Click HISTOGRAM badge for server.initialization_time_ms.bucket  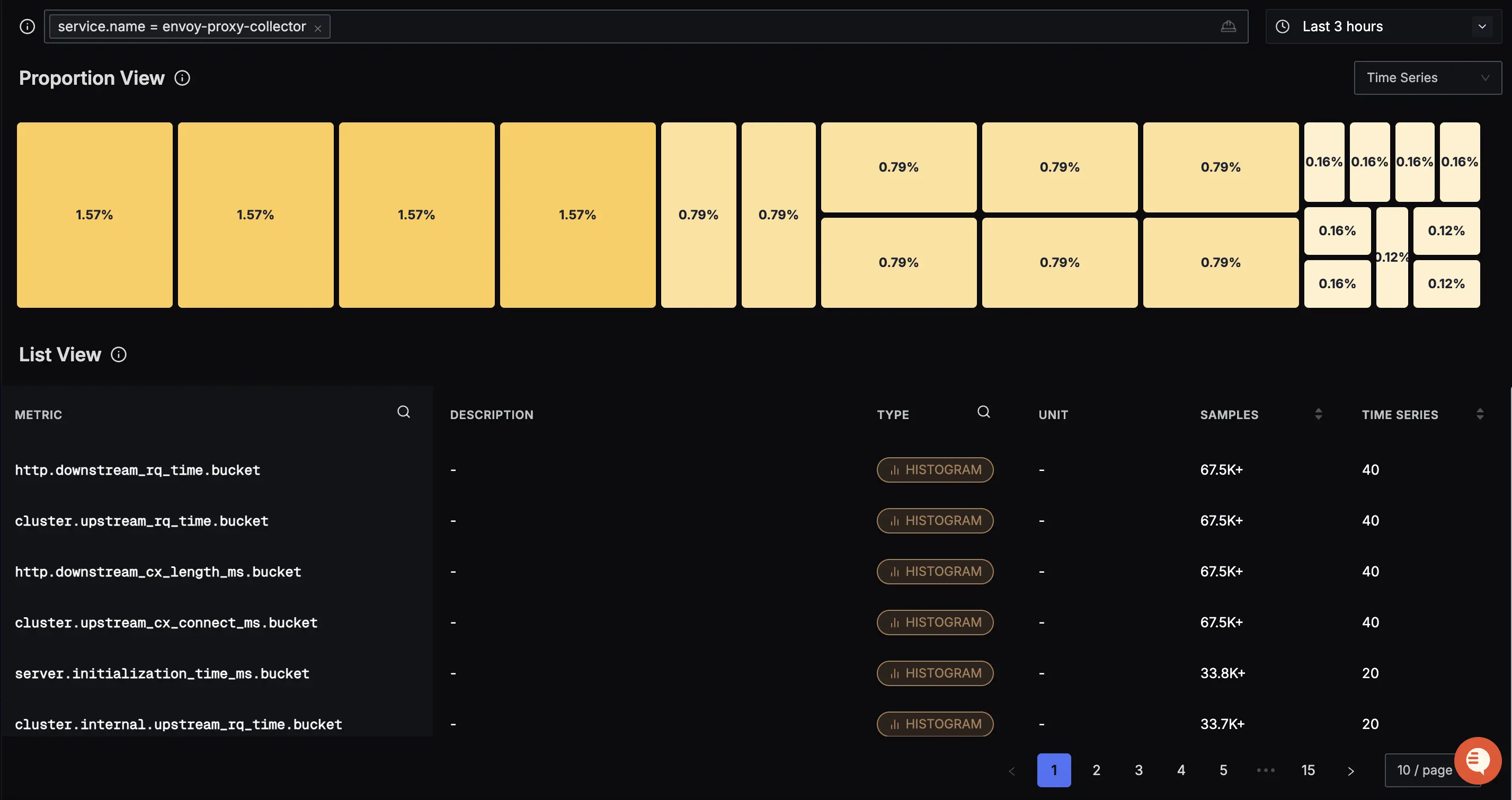coord(935,673)
